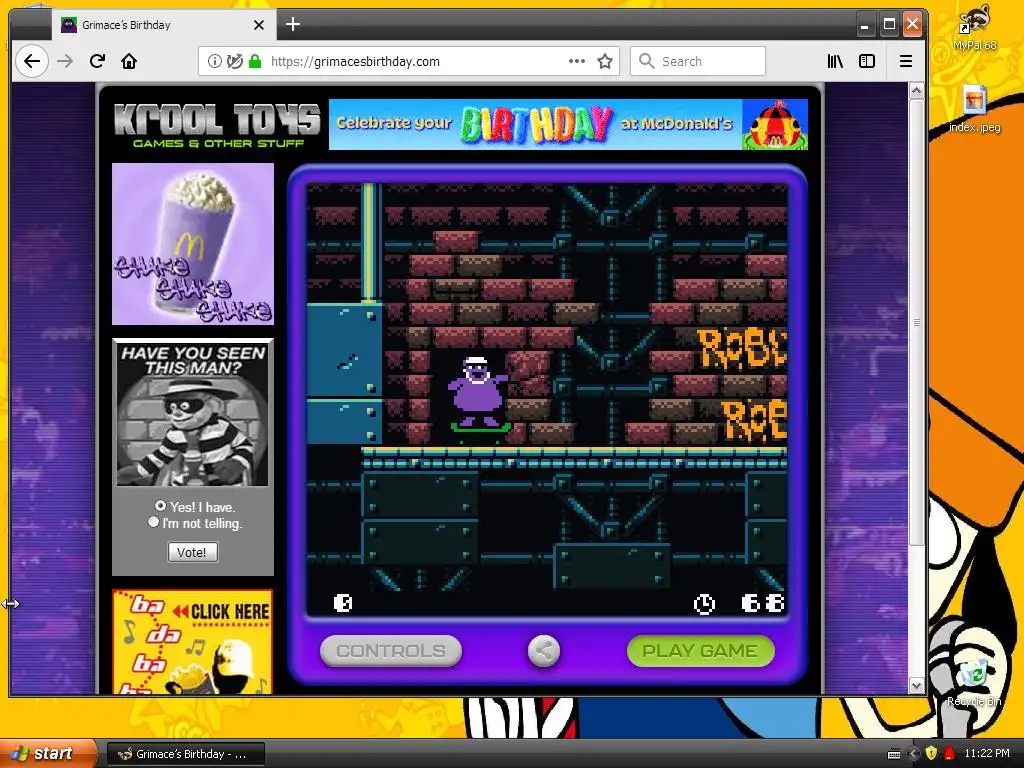Minimize the browser window
Screen dimensions: 1024x768
(865, 25)
